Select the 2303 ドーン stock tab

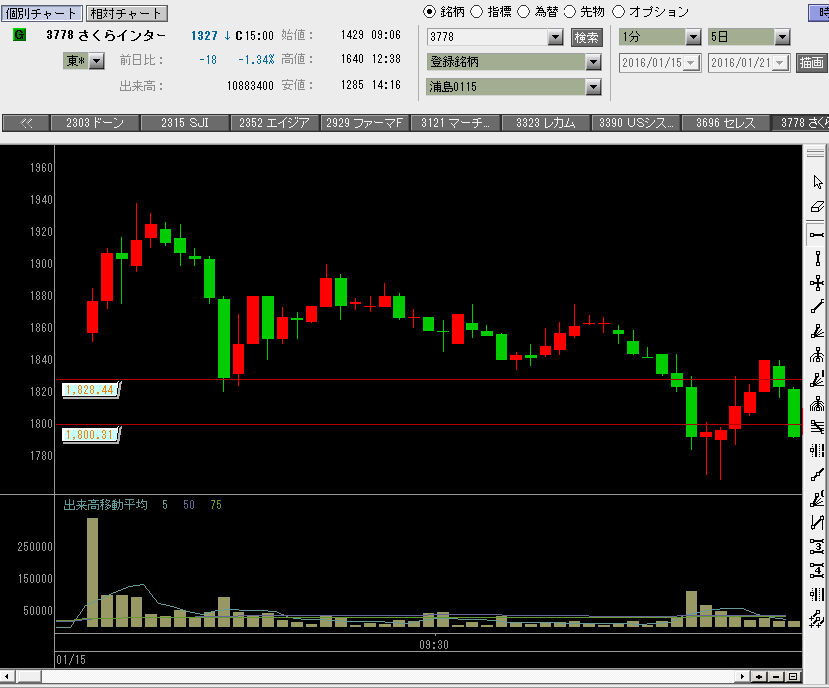click(95, 123)
